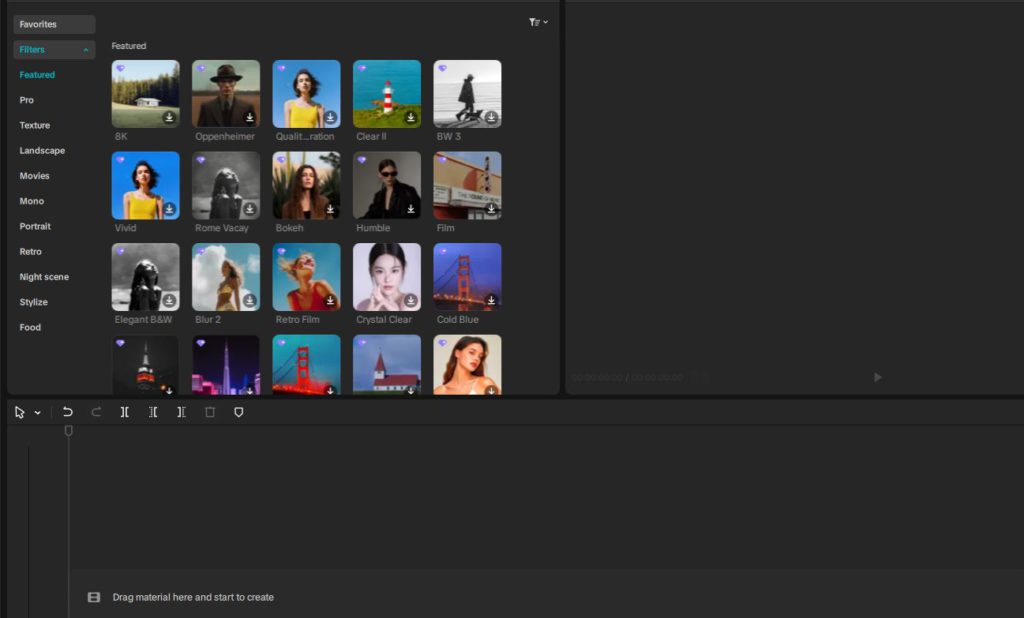Click the Delete right trim icon
Image resolution: width=1024 pixels, height=618 pixels.
click(181, 412)
